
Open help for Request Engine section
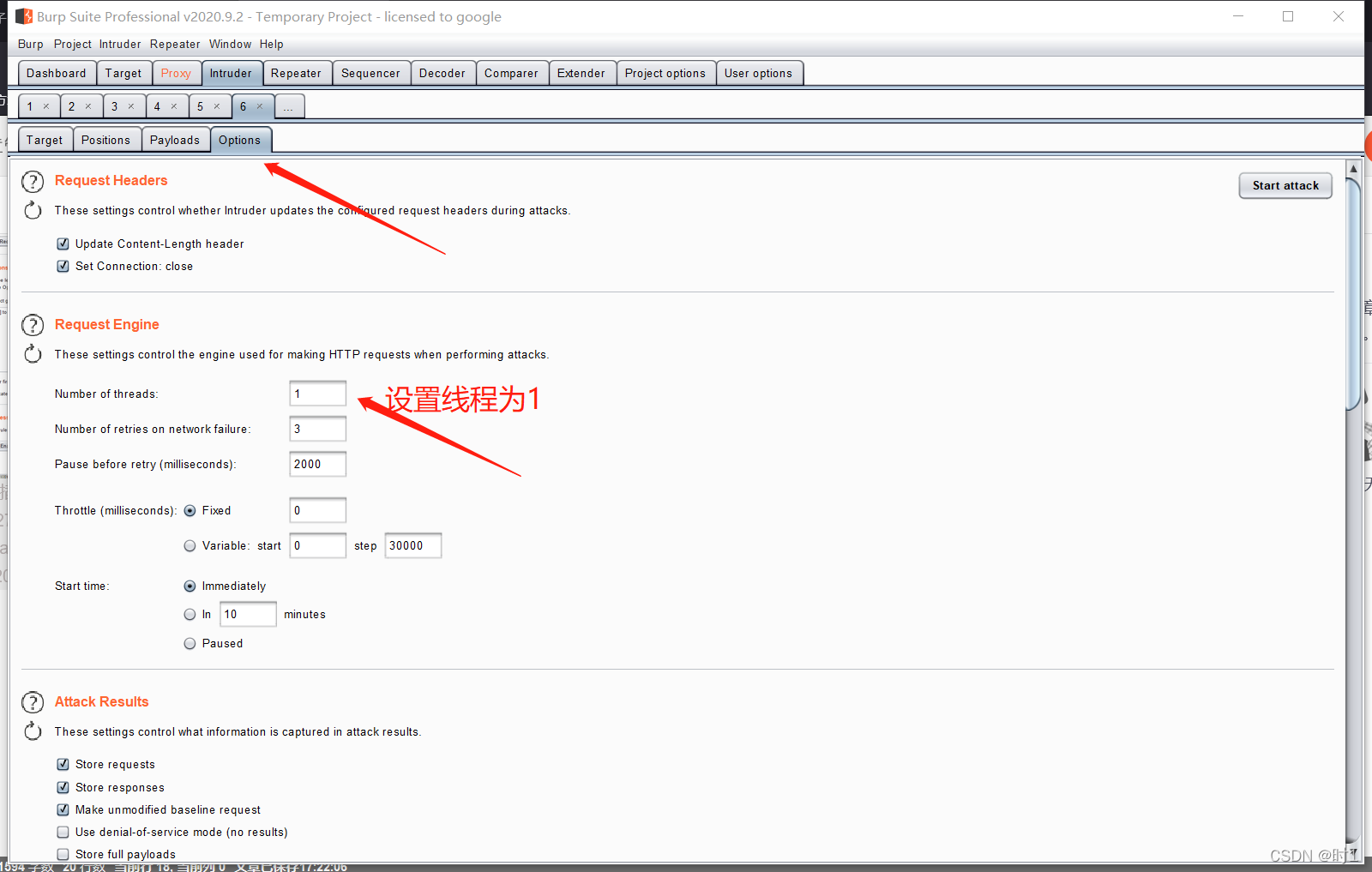pyautogui.click(x=33, y=326)
